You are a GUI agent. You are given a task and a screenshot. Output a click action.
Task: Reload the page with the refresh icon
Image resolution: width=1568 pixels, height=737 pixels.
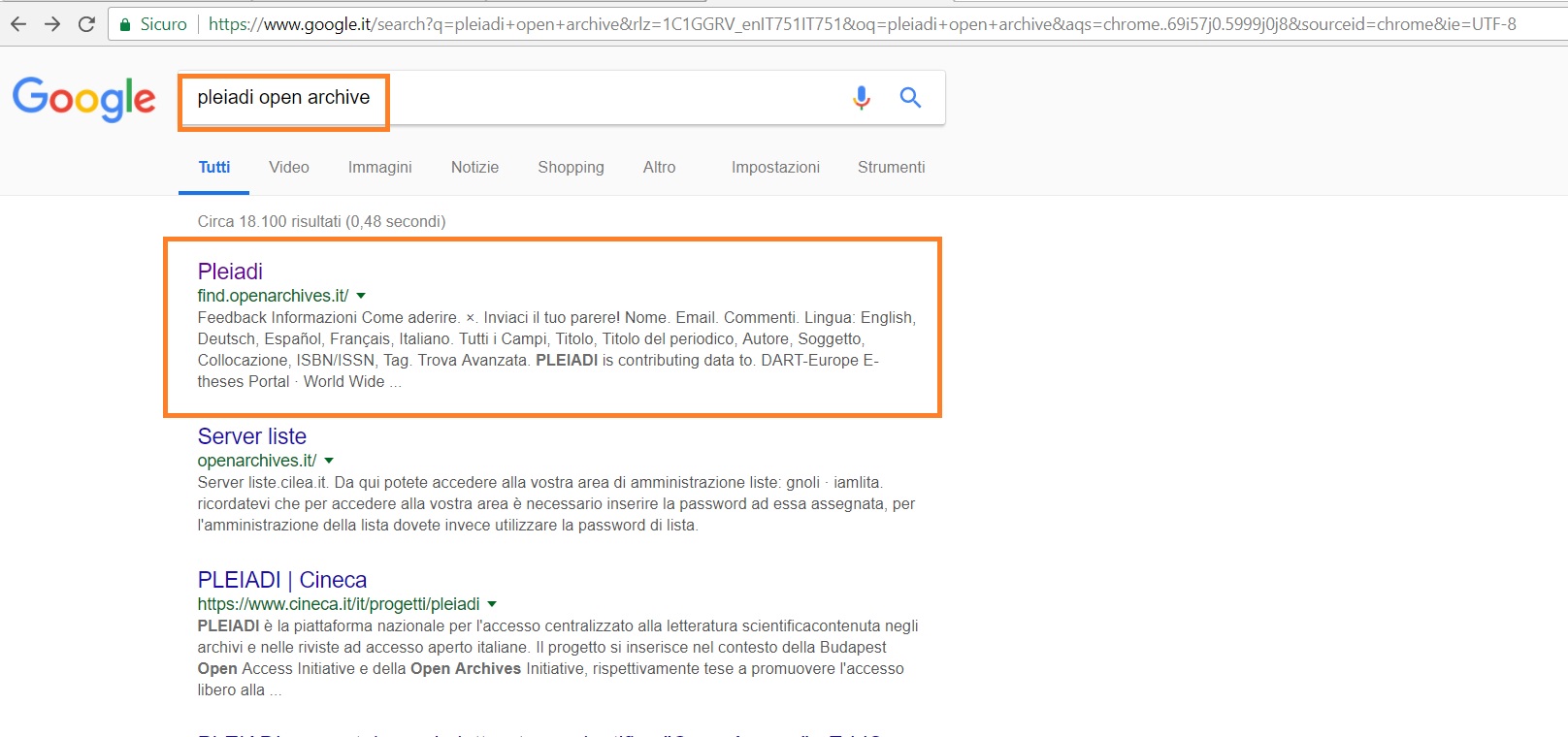pyautogui.click(x=86, y=24)
